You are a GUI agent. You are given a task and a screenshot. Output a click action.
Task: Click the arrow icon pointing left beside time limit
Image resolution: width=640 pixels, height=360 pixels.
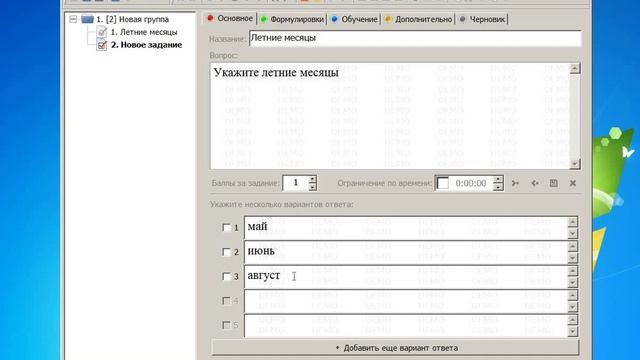[535, 183]
